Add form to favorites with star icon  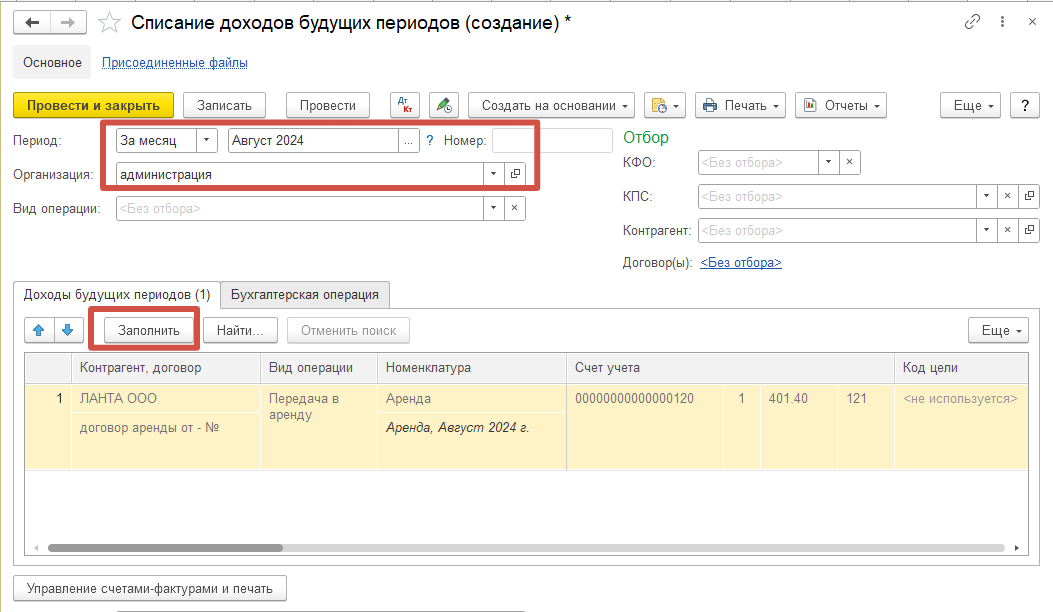point(109,23)
